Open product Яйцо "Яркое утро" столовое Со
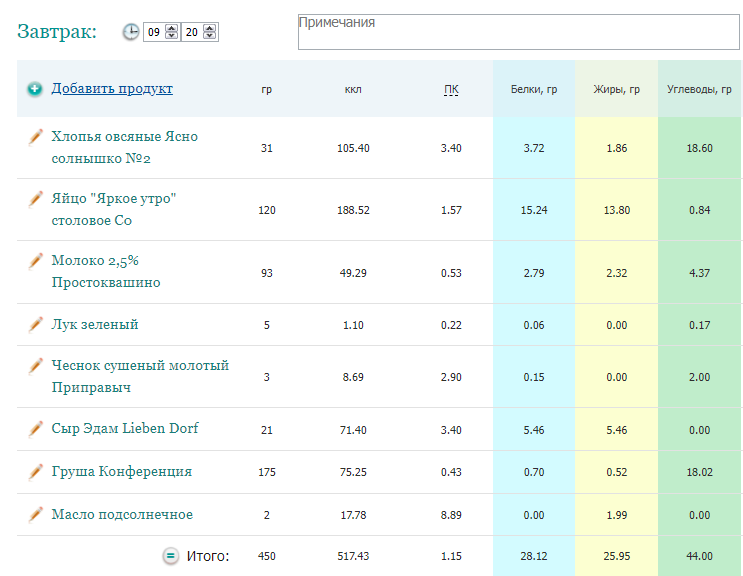 pos(114,209)
